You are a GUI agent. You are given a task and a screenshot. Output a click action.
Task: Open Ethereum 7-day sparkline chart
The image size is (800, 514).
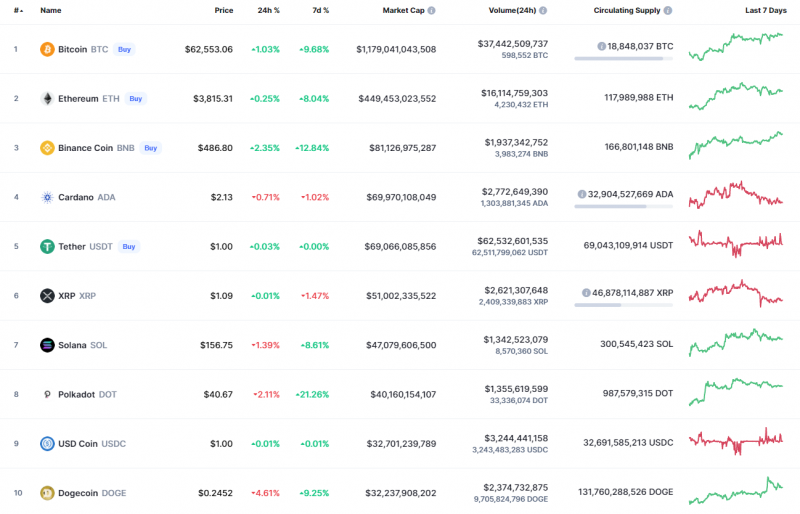pos(736,96)
